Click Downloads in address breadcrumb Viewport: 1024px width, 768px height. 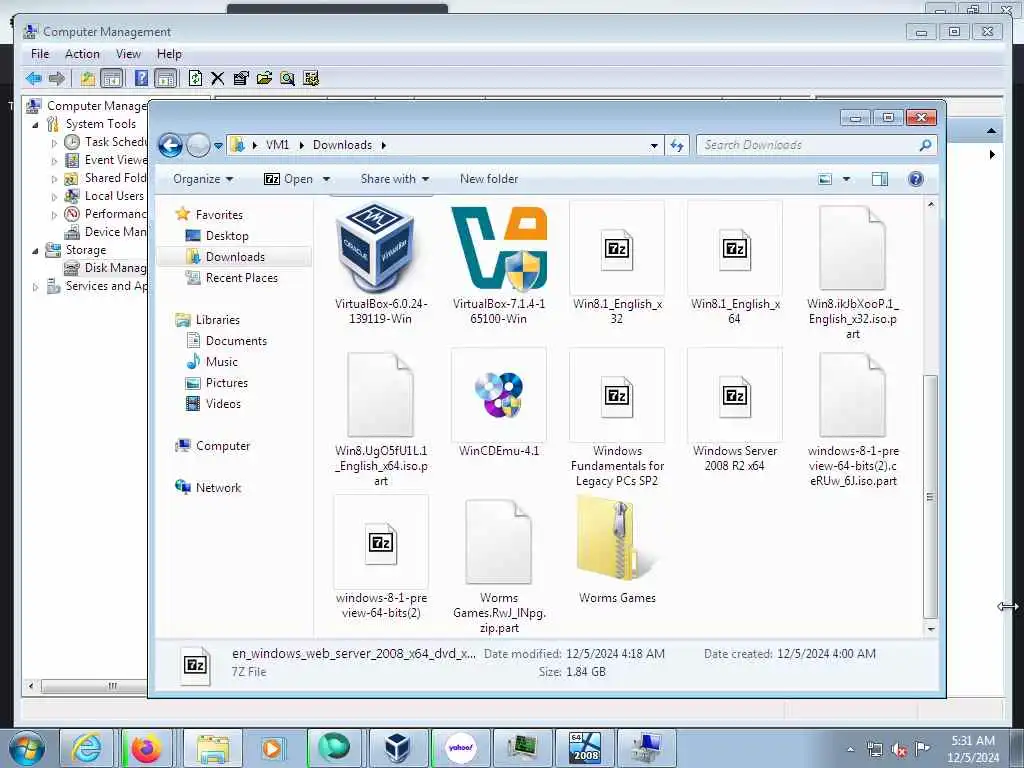tap(342, 145)
